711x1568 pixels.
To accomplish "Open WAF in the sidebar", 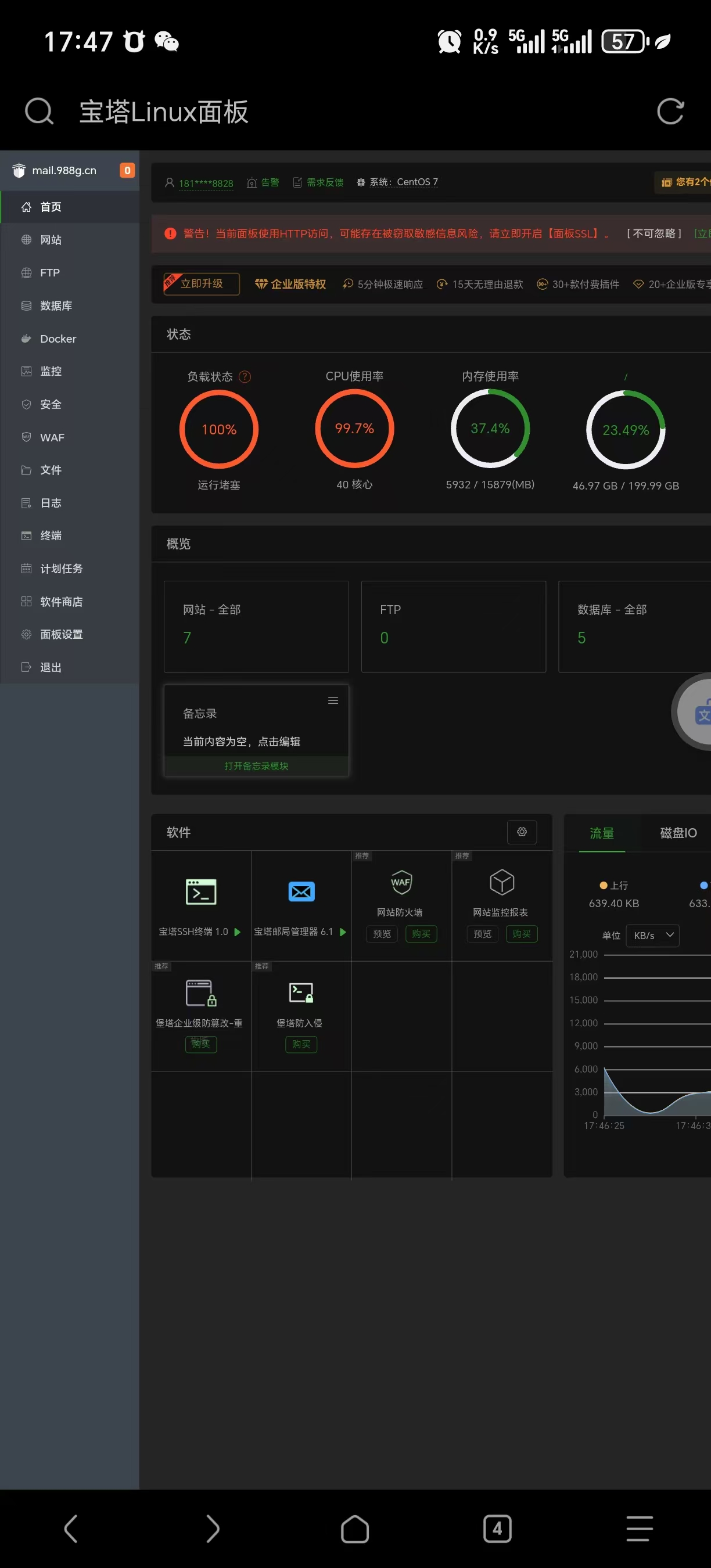I will [x=70, y=437].
